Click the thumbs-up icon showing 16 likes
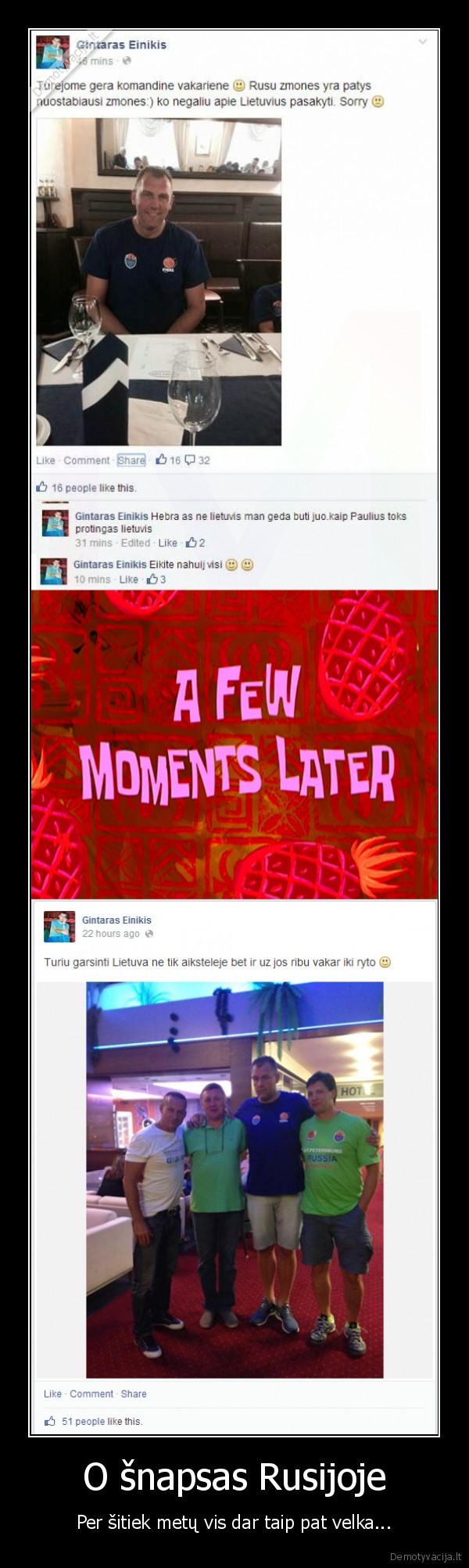Screen dimensions: 469x1568 pos(161,460)
